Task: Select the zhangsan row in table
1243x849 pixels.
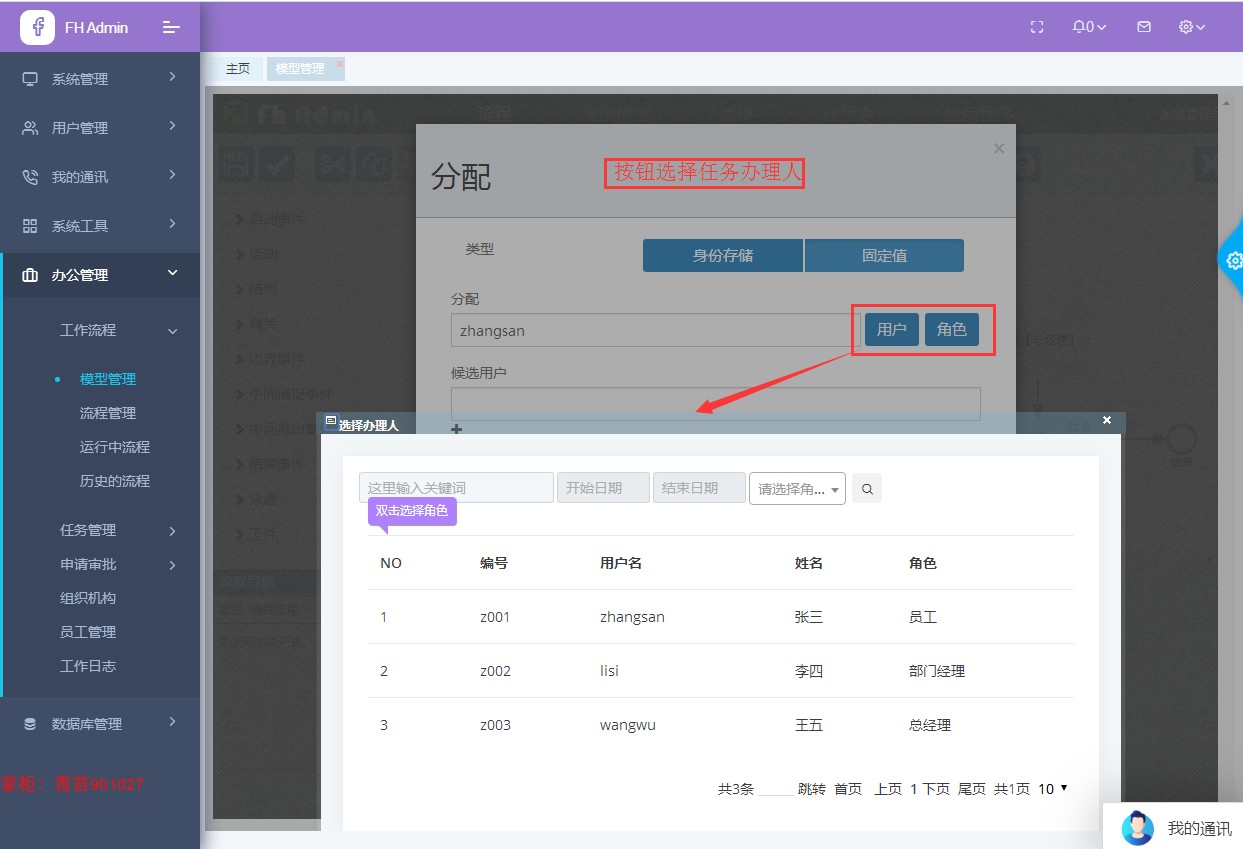Action: coord(632,617)
